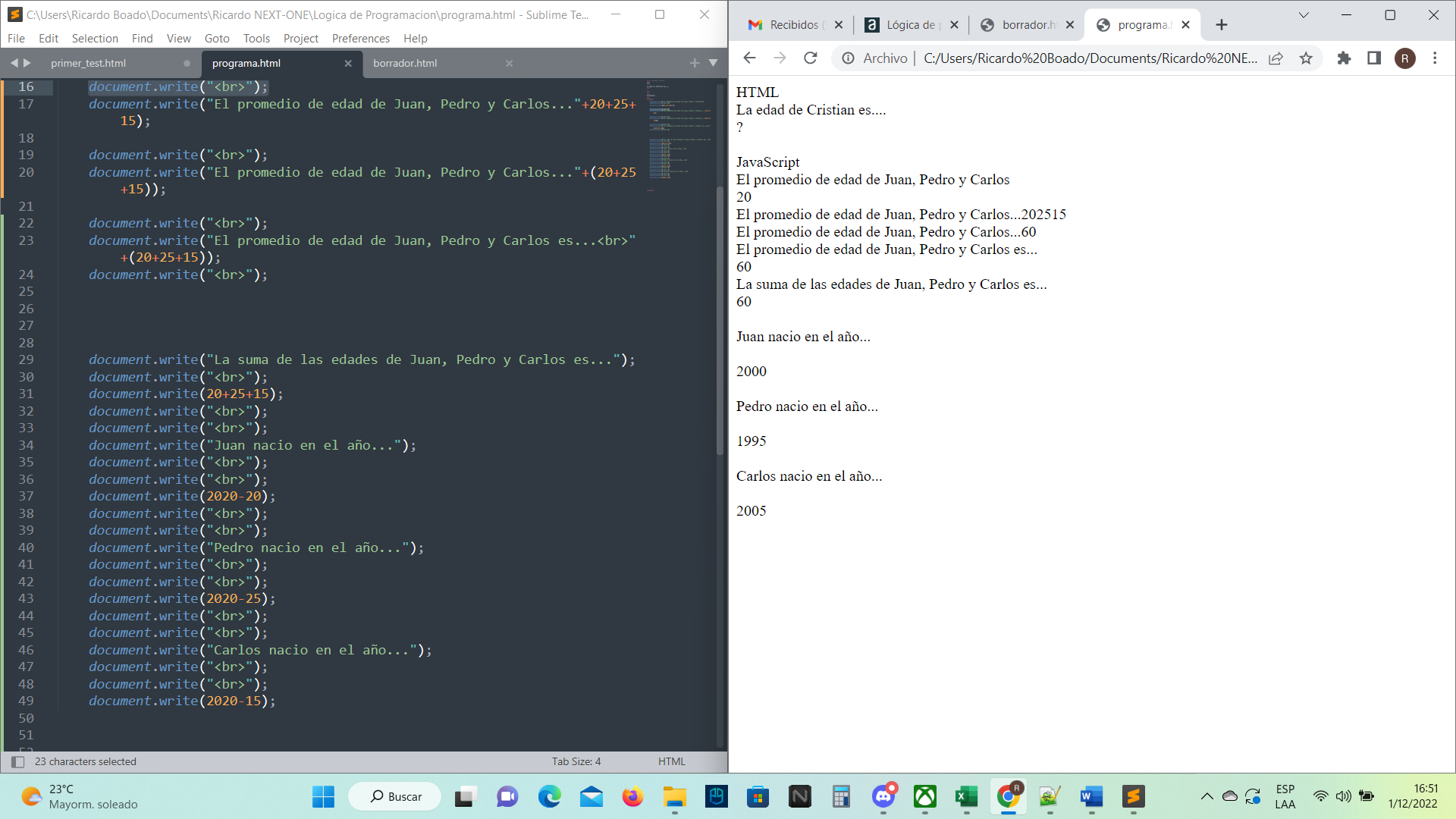This screenshot has width=1456, height=819.
Task: Open the tab list dropdown arrow
Action: (x=713, y=63)
